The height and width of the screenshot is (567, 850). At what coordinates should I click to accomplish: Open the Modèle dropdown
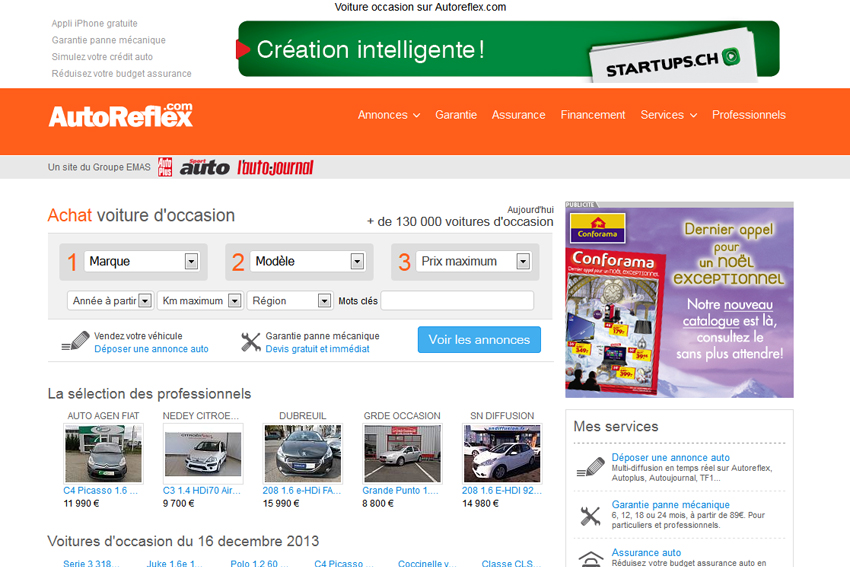[x=307, y=261]
